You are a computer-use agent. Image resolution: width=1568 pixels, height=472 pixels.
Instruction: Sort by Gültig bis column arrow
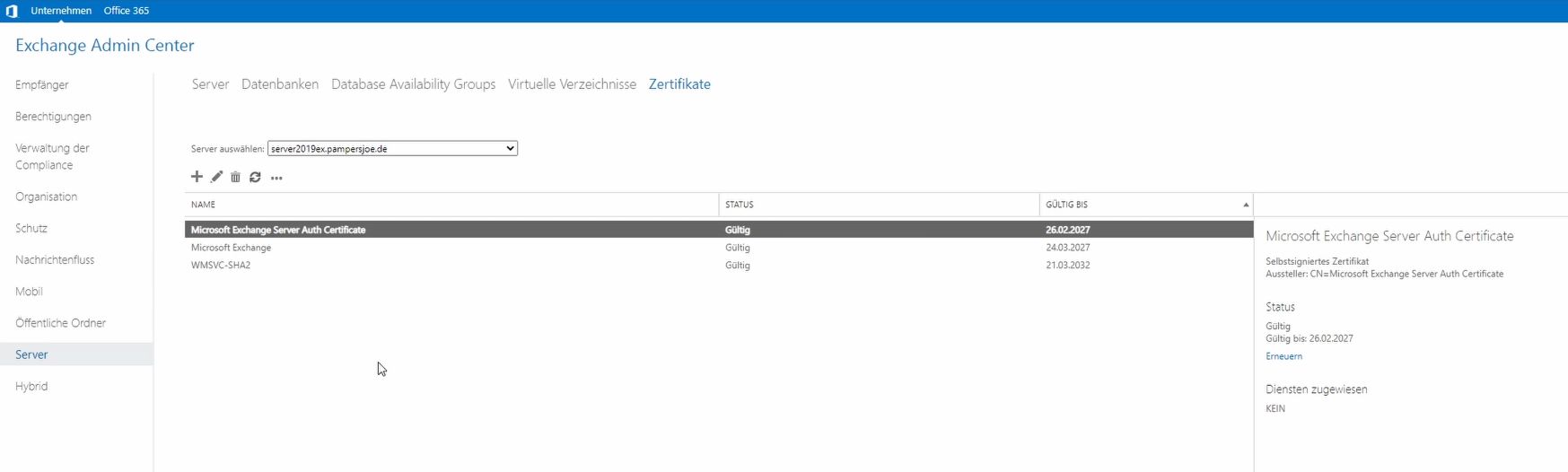1246,205
